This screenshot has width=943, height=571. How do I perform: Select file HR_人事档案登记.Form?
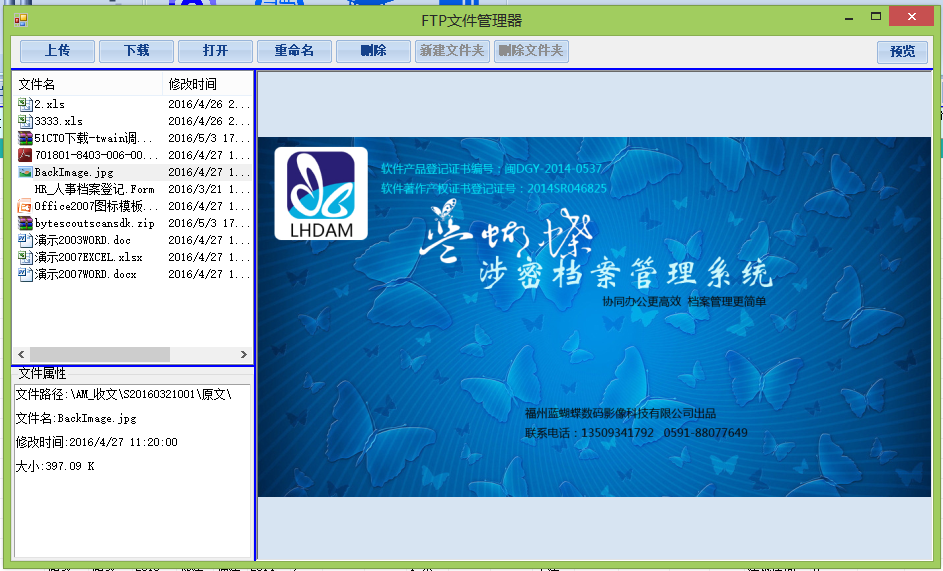[94, 189]
